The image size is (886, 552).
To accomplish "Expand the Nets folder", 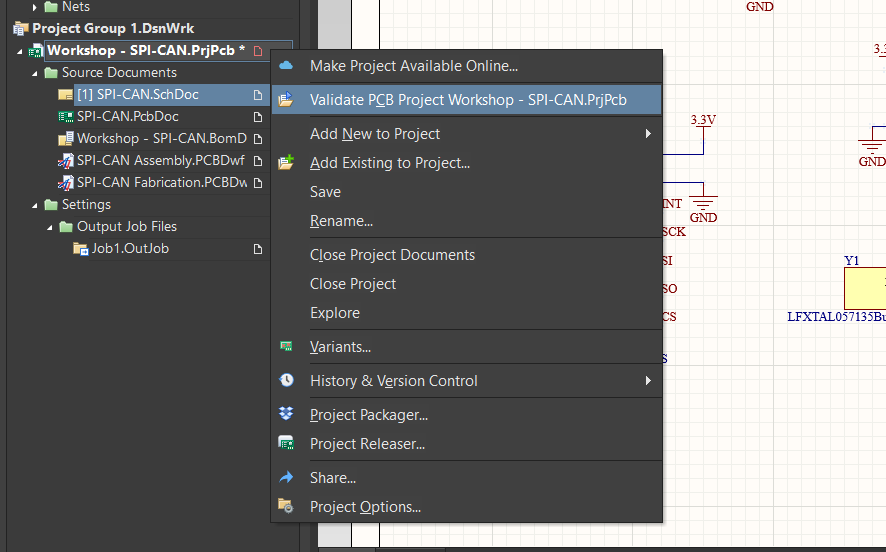I will 34,7.
